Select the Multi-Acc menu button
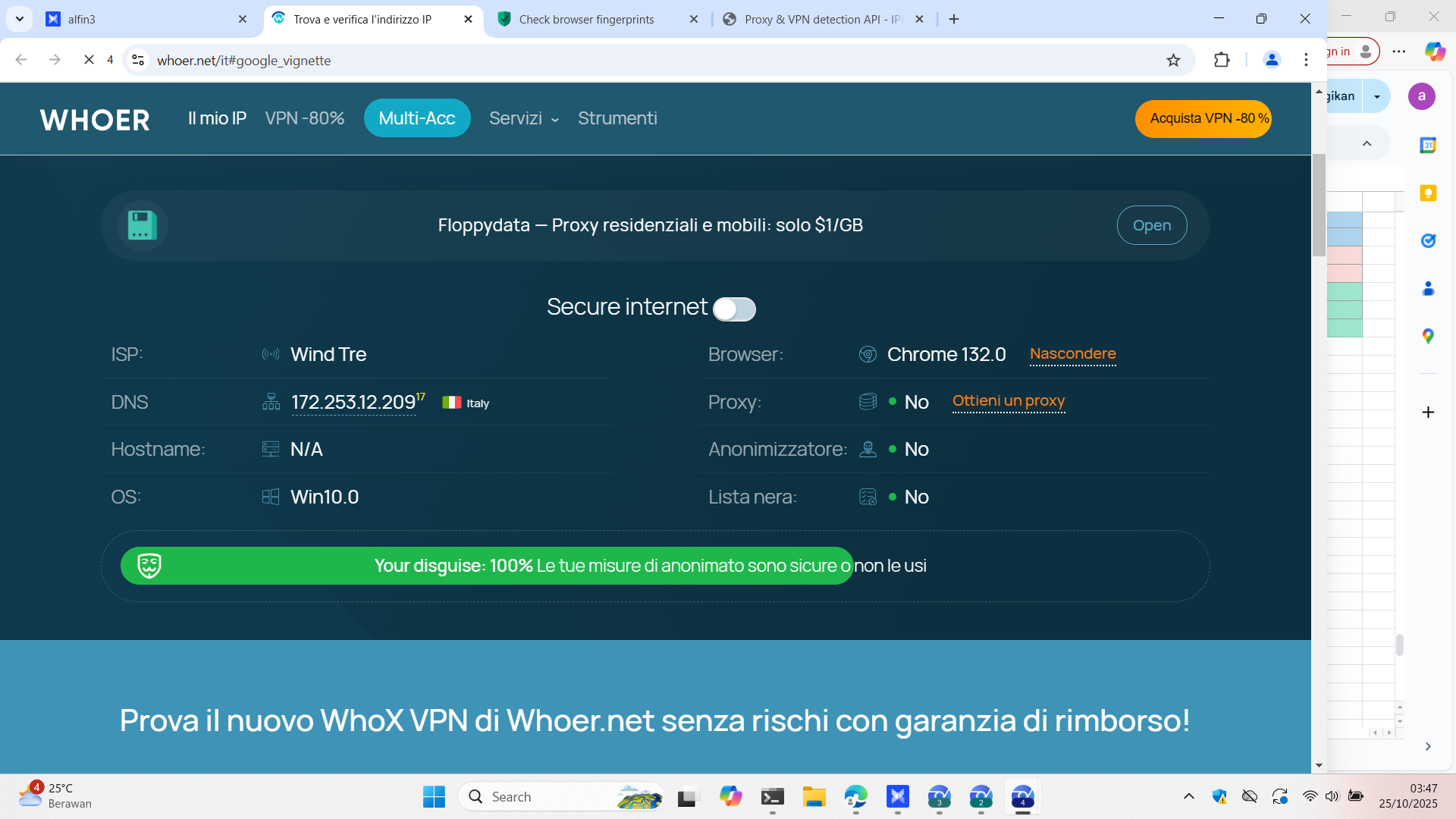The width and height of the screenshot is (1456, 819). coord(417,118)
